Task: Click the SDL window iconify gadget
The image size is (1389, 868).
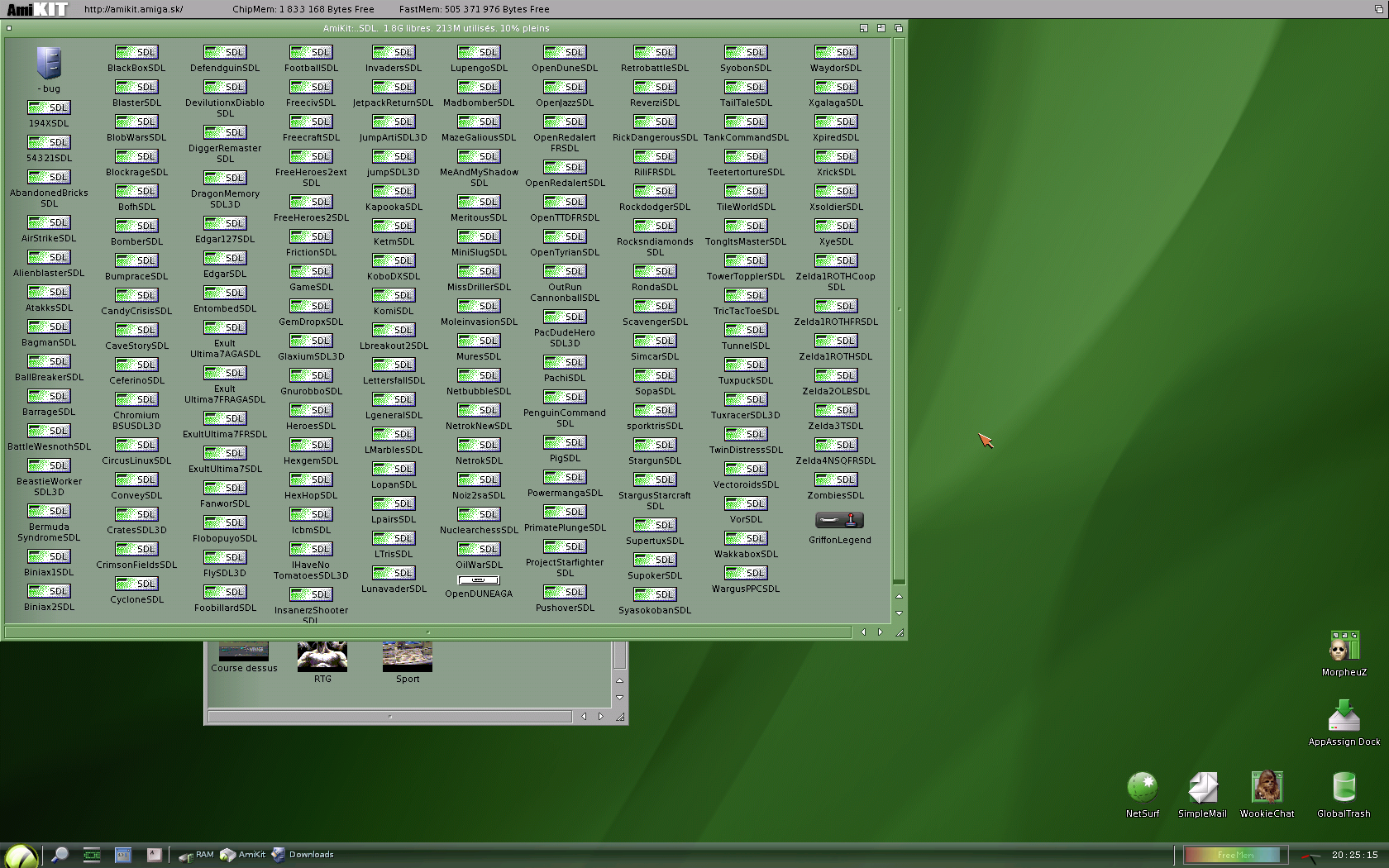Action: pos(864,28)
